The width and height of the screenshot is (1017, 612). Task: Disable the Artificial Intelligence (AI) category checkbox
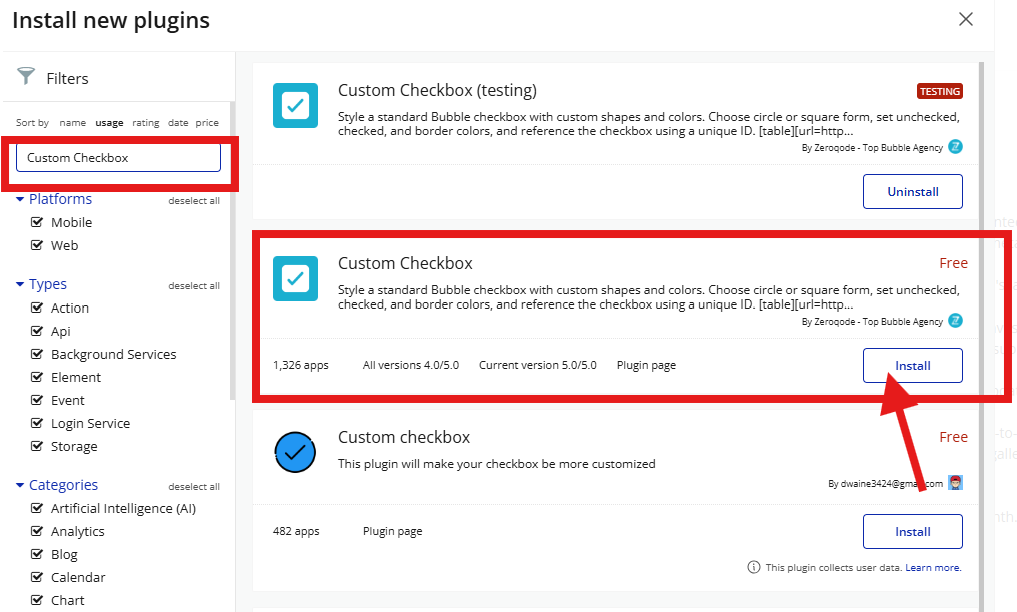click(x=38, y=508)
